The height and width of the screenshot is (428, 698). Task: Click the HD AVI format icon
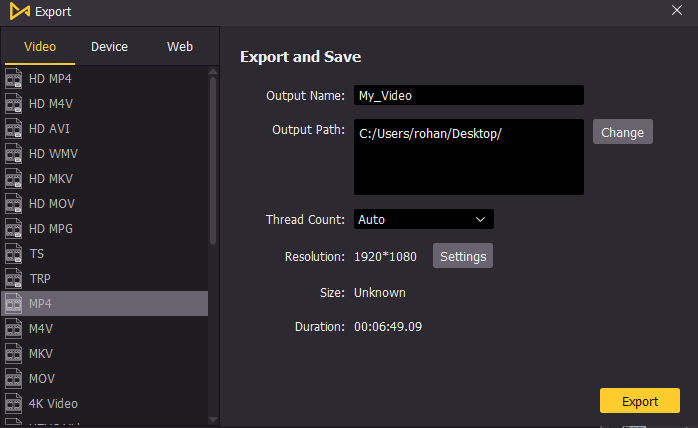tap(13, 129)
